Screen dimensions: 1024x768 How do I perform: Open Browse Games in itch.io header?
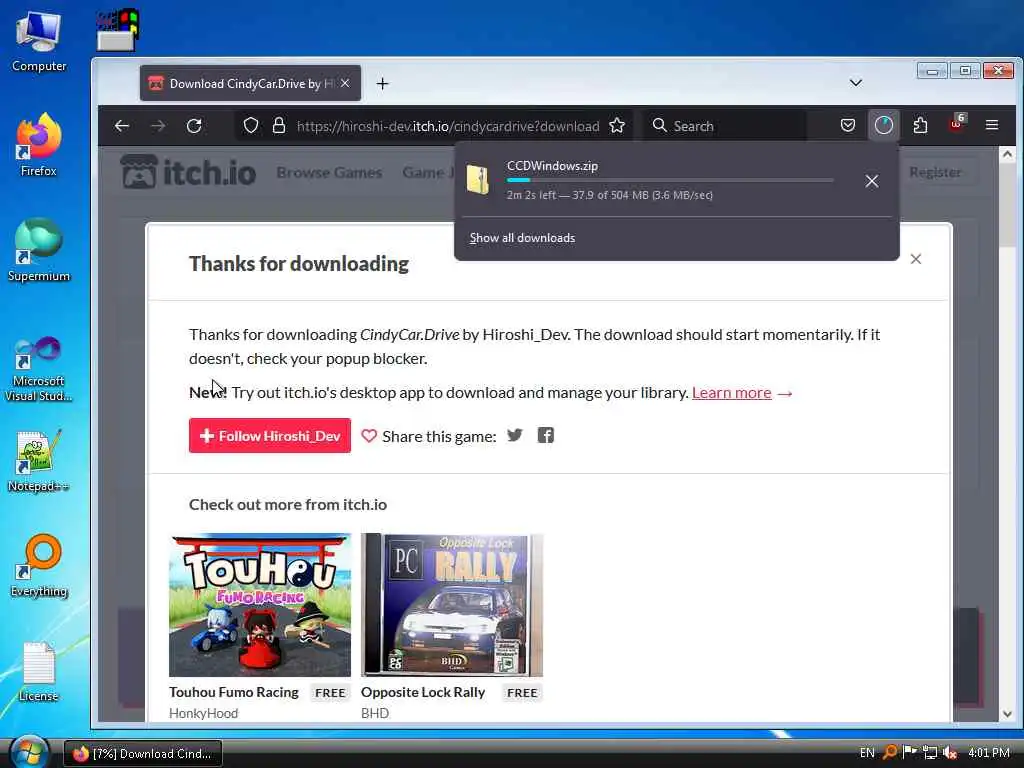(329, 172)
